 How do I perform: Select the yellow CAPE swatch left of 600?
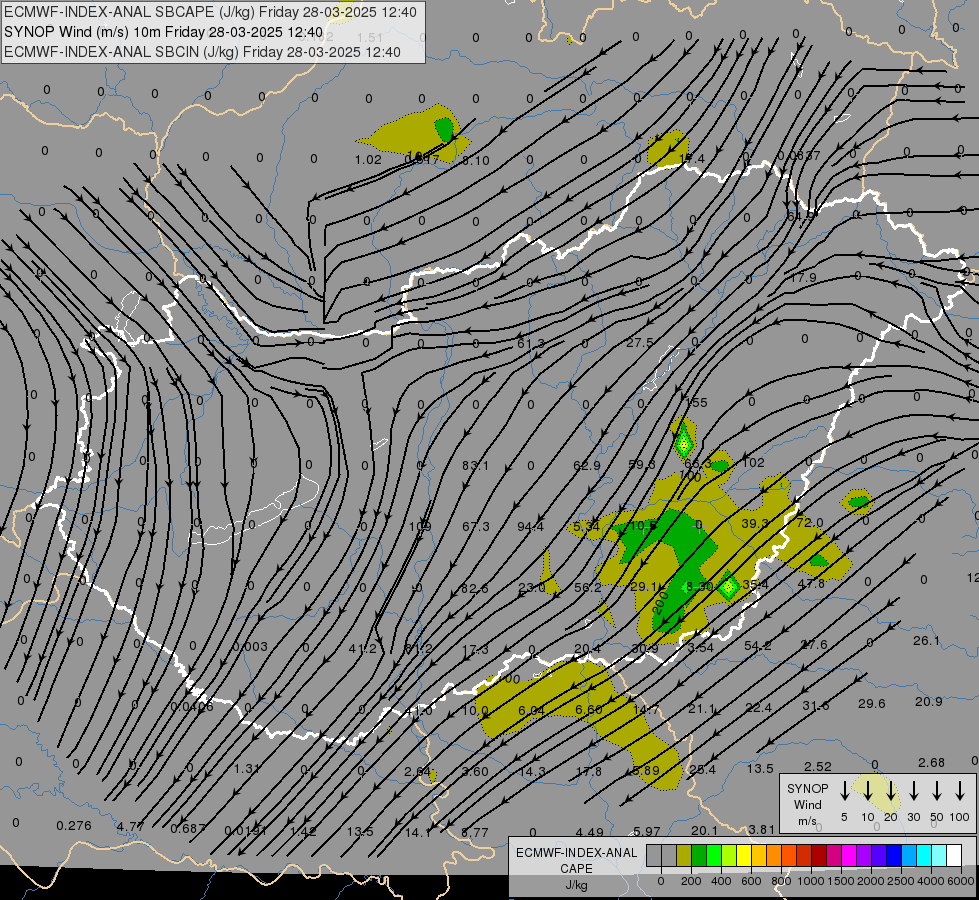point(744,856)
